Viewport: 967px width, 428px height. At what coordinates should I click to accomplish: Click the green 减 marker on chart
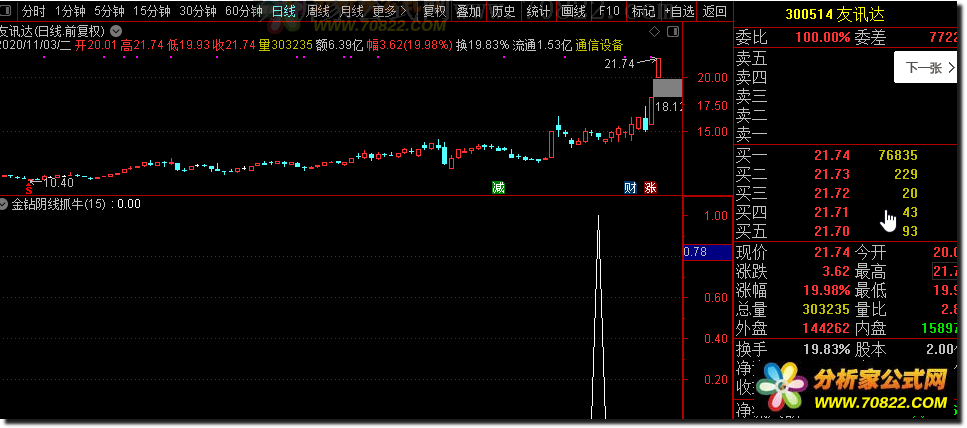(498, 188)
